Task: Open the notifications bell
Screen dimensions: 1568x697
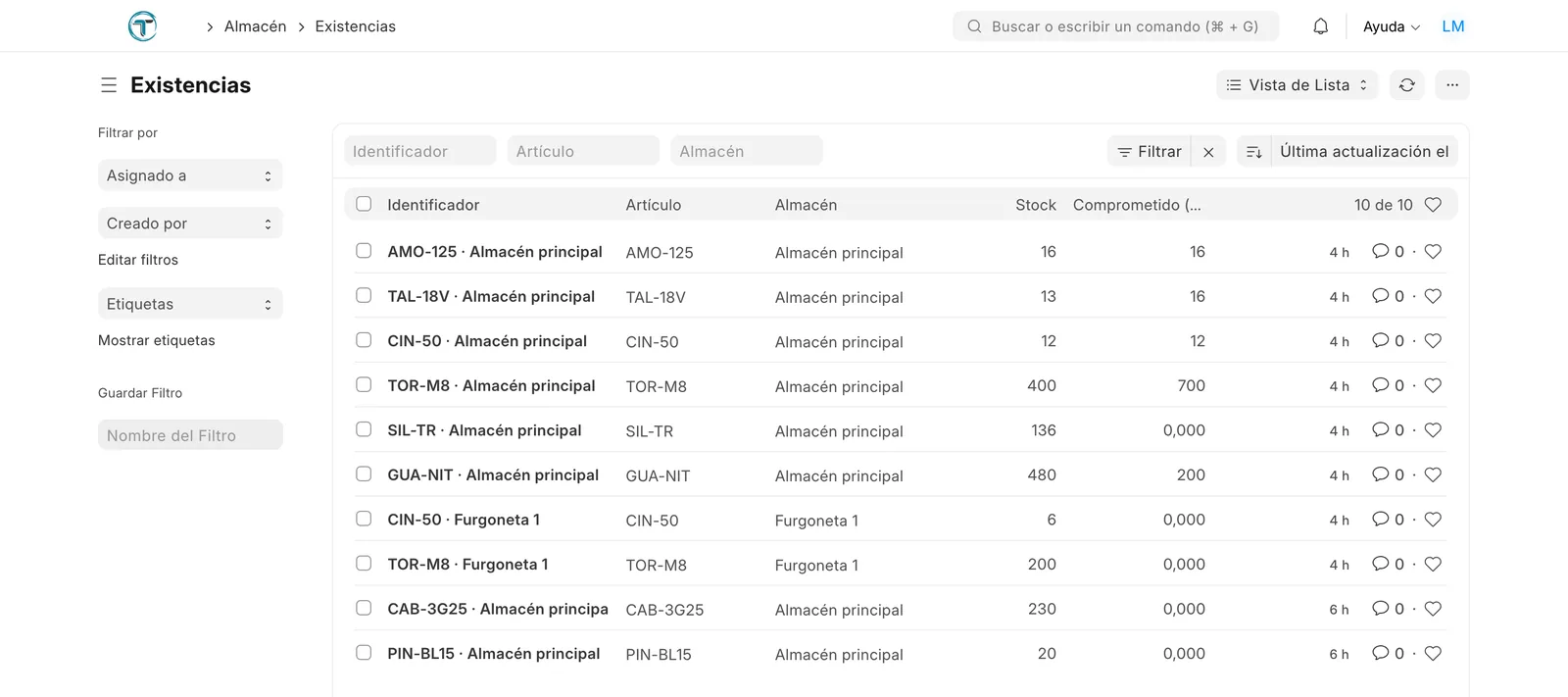Action: point(1321,26)
